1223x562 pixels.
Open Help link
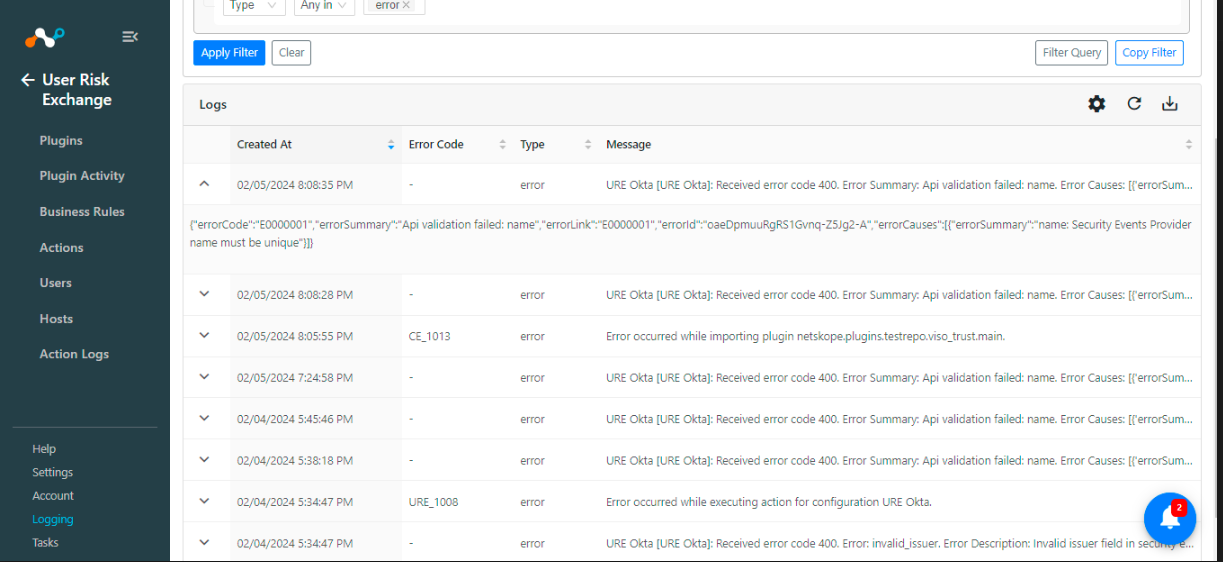[44, 449]
